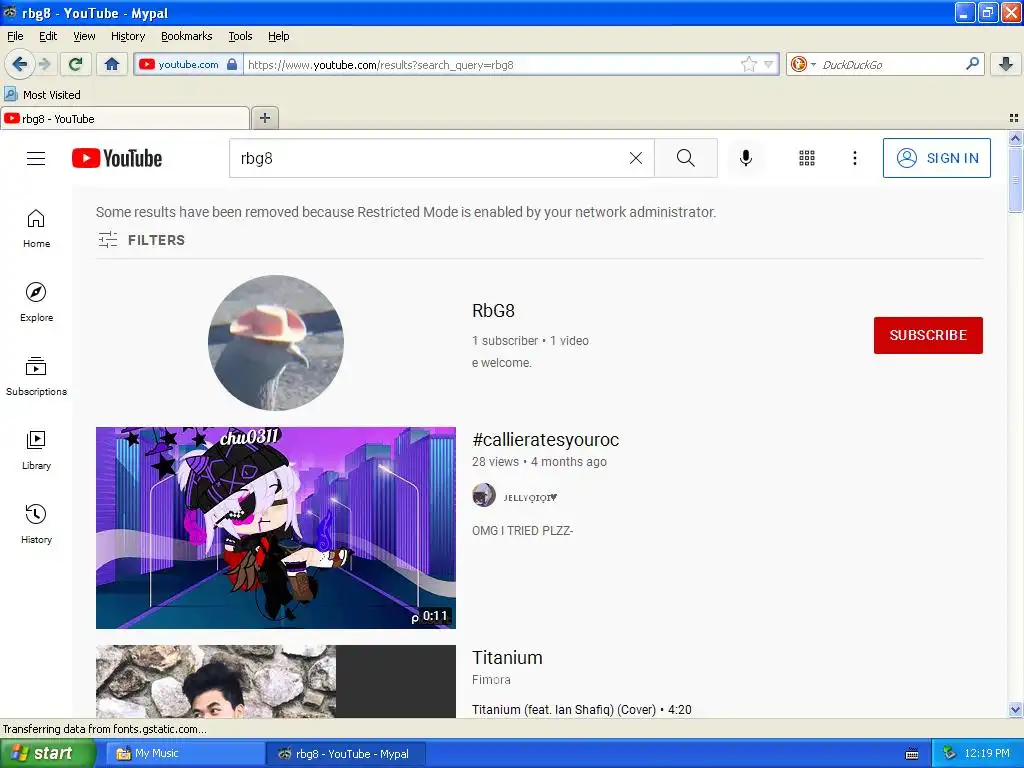Viewport: 1024px width, 768px height.
Task: Open the downloads arrow button
Action: (1006, 64)
